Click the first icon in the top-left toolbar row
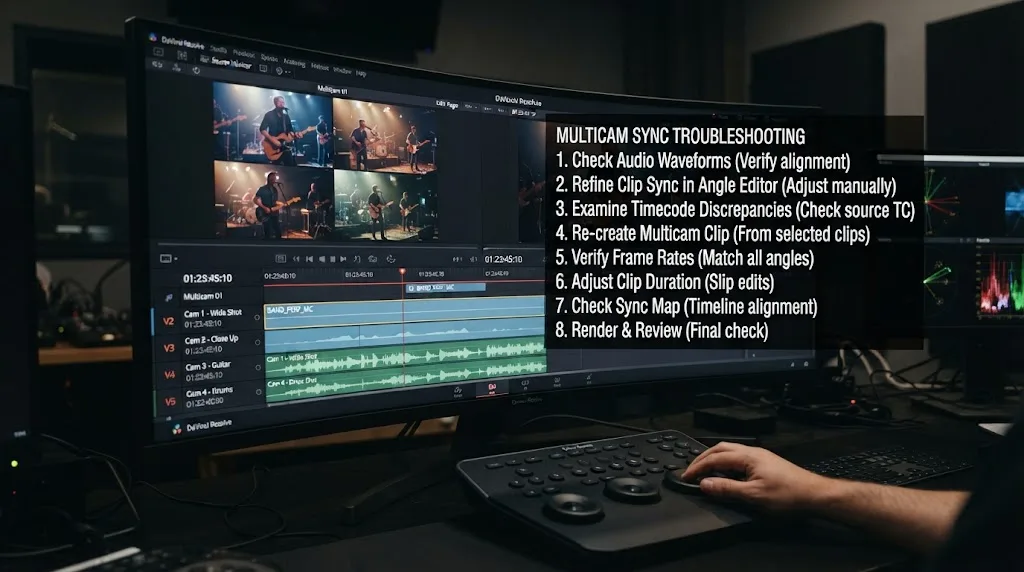Viewport: 1024px width, 572px height. pyautogui.click(x=159, y=51)
